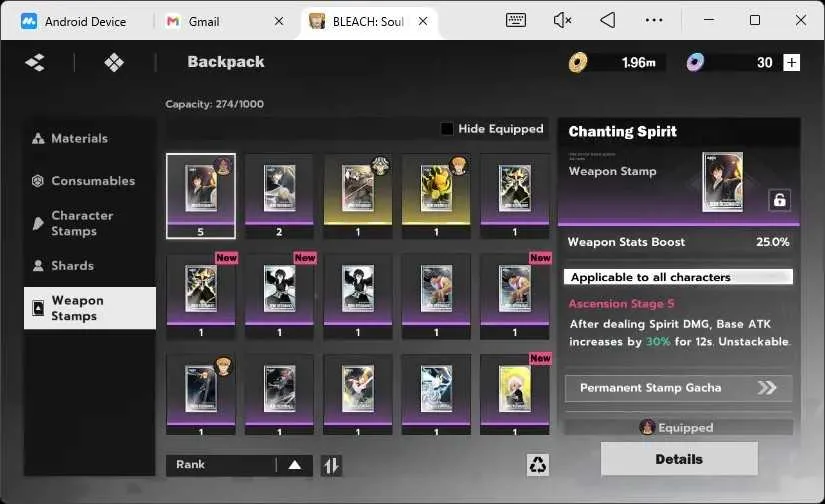Select the middle stamp in second row
Screen dimensions: 825x504
tap(358, 297)
